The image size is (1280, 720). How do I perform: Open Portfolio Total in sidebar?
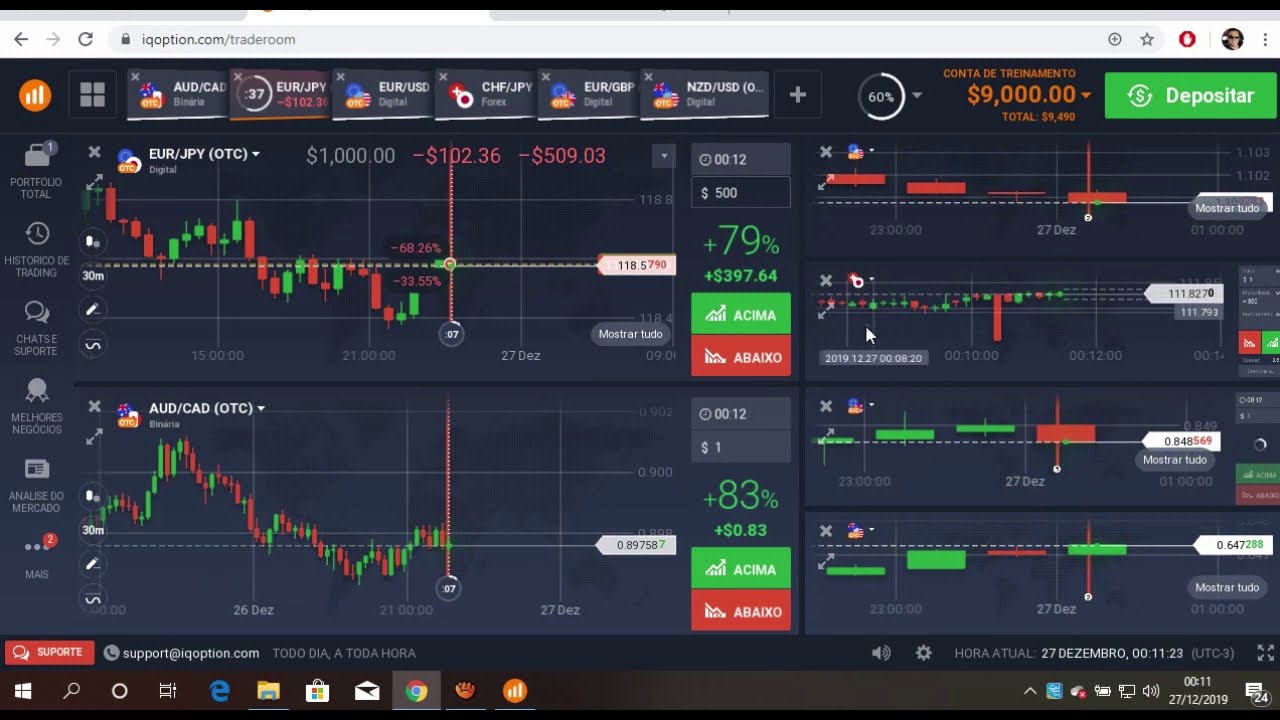[x=36, y=171]
